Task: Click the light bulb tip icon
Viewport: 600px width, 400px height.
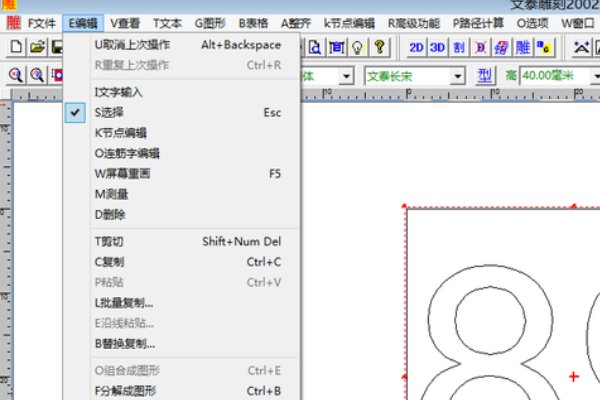Action: tap(357, 47)
